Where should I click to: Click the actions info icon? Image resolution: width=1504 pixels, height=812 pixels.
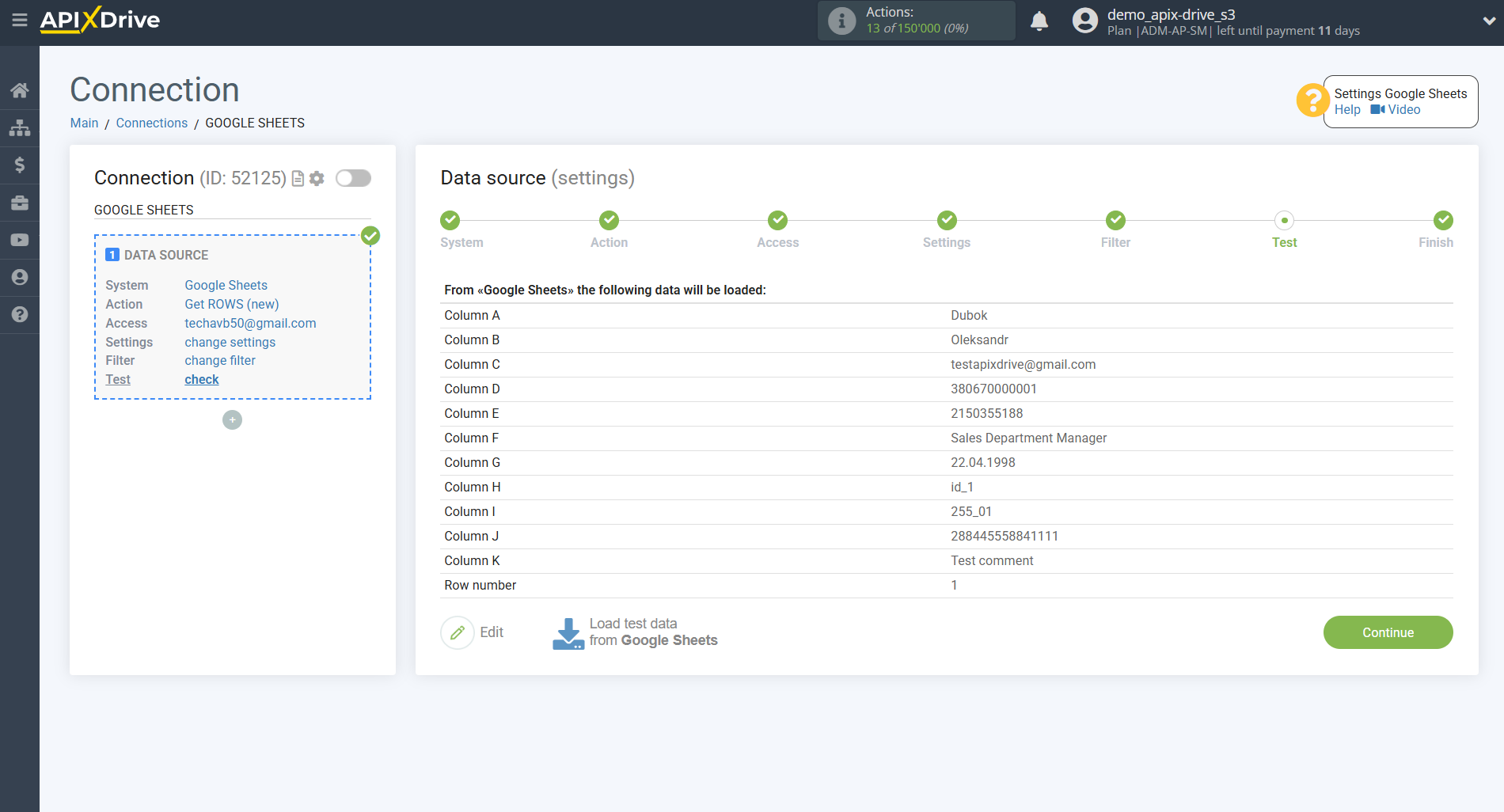841,21
